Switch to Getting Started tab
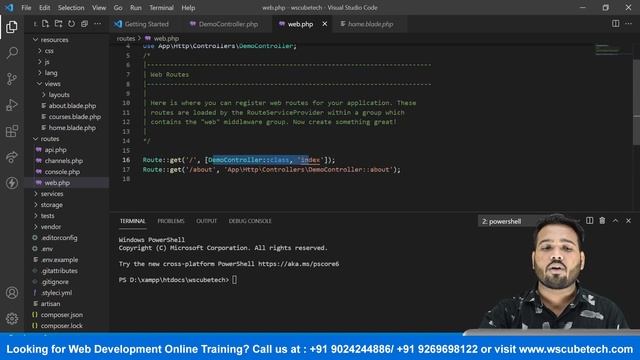The image size is (640, 360). pyautogui.click(x=142, y=24)
